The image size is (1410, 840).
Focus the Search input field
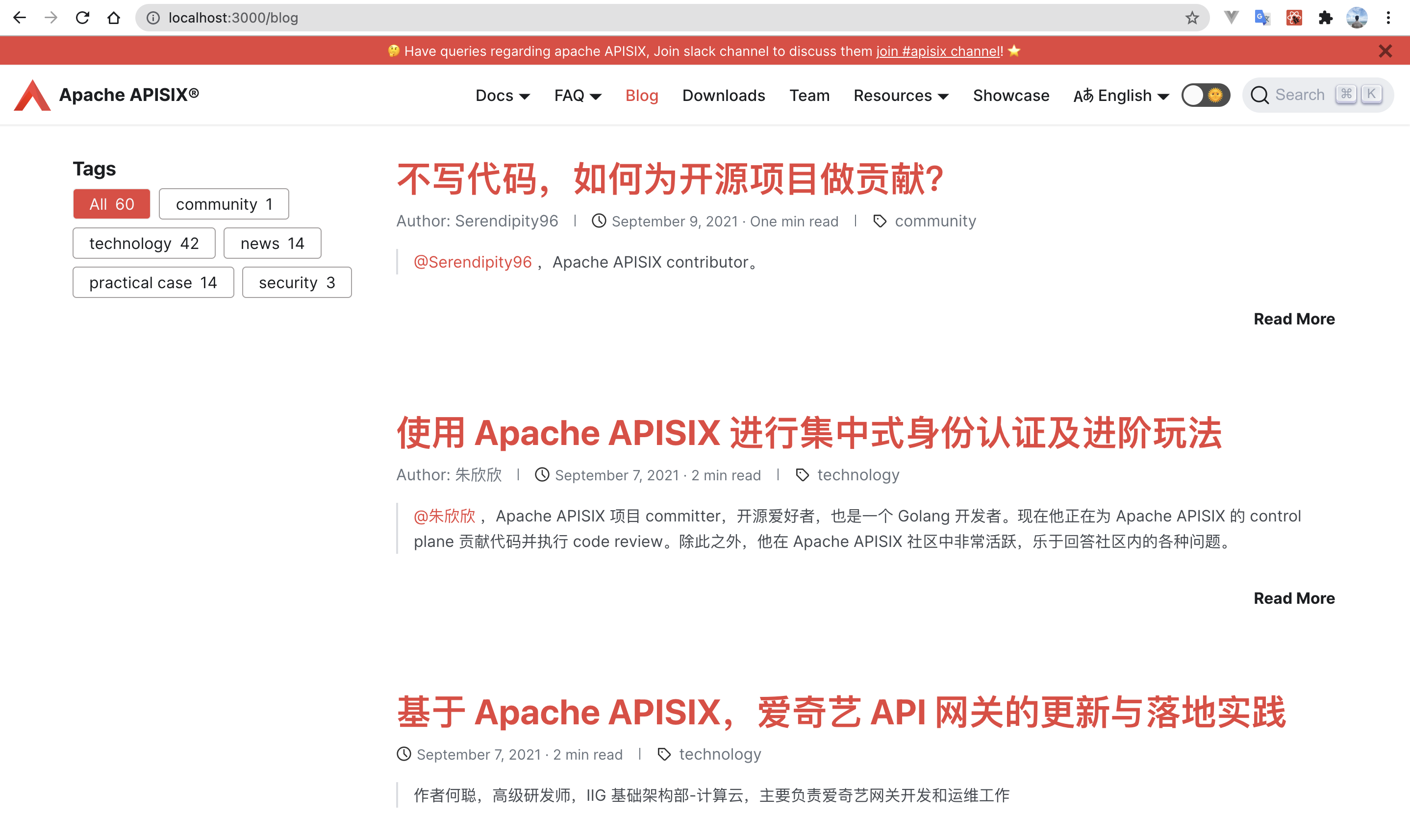click(1300, 95)
